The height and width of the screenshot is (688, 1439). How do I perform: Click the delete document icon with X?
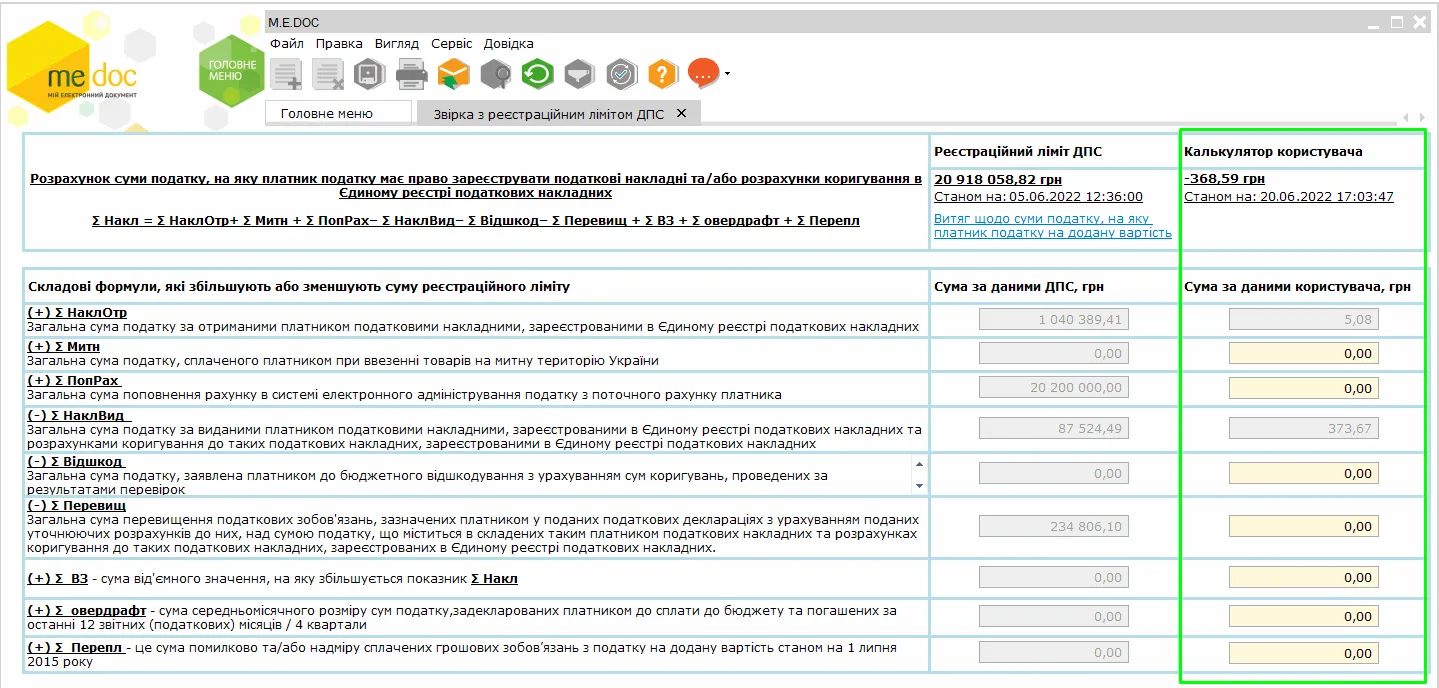coord(328,74)
